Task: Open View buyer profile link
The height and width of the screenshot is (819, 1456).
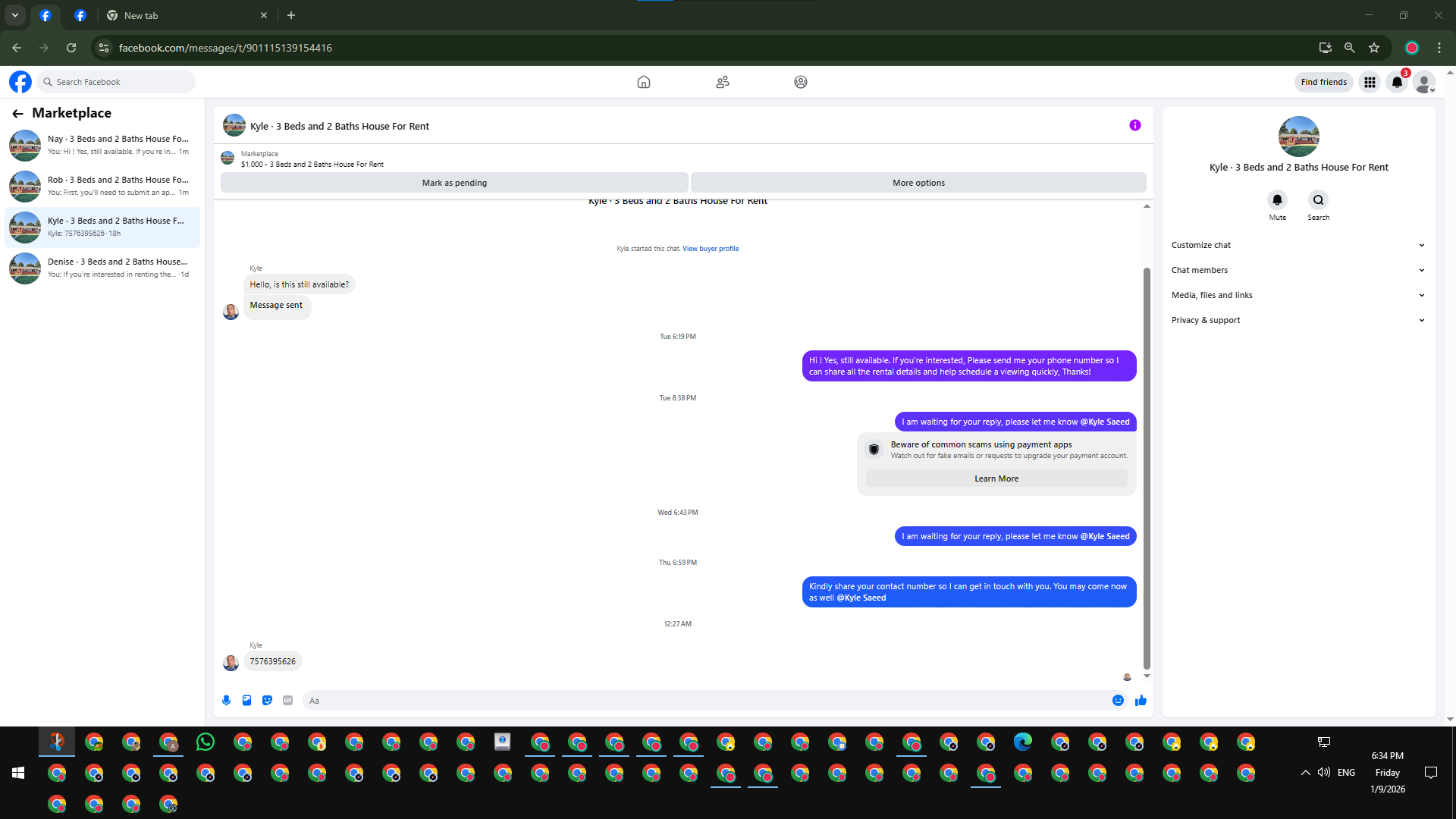Action: [710, 249]
